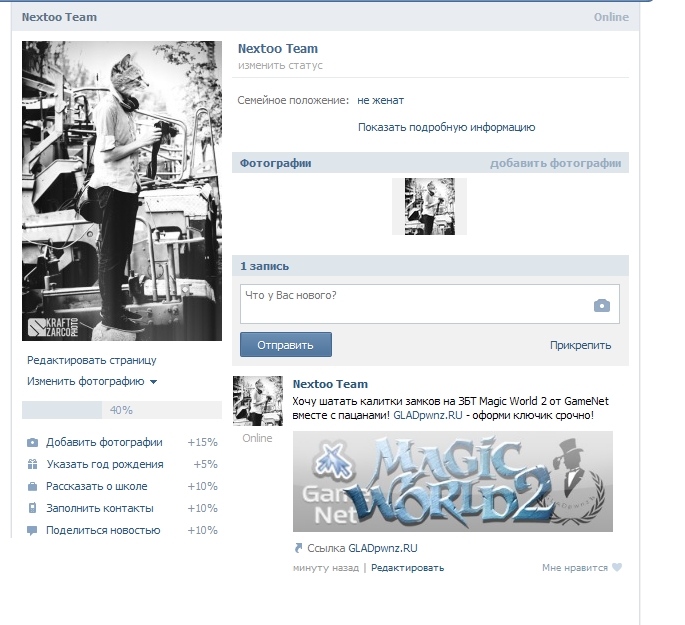685x625 pixels.
Task: Open the large profile photo
Action: tap(122, 191)
